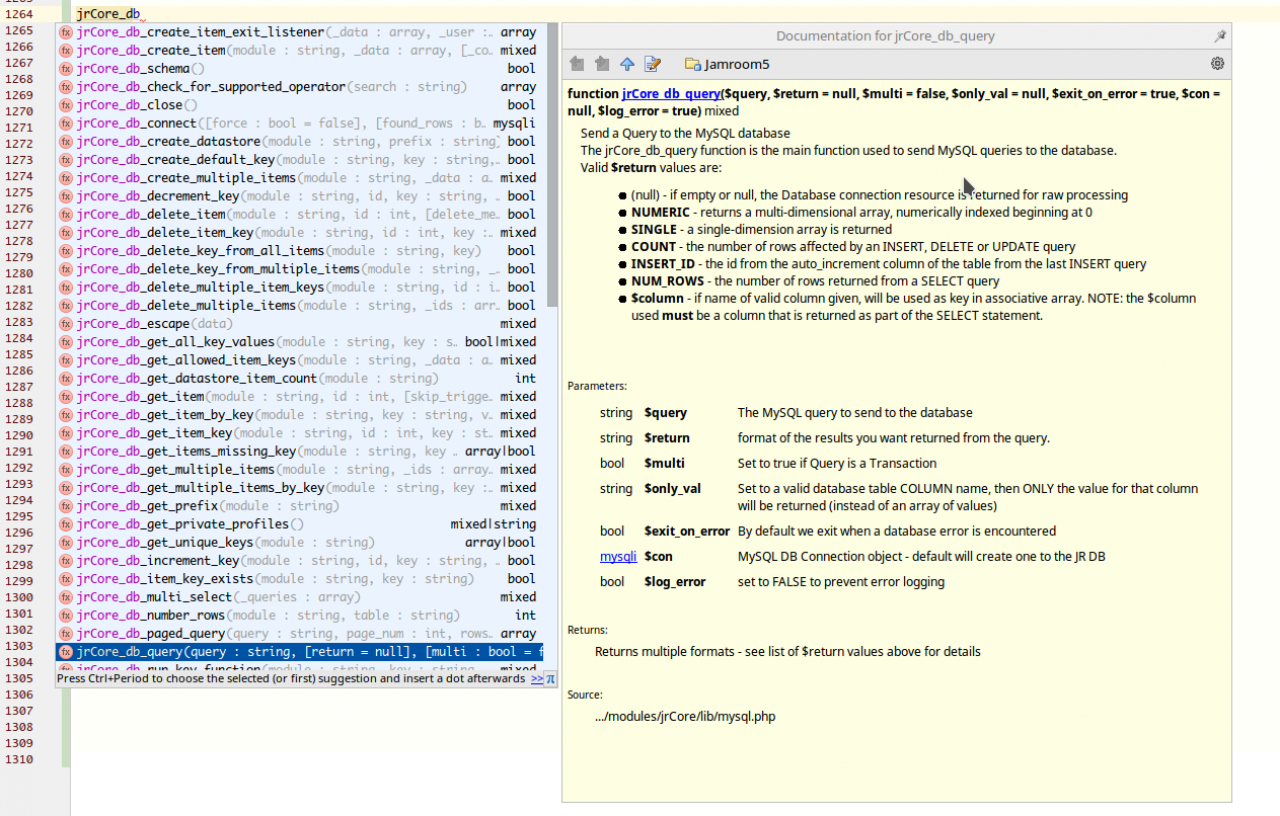Follow the mysqli type link
The image size is (1280, 816).
tap(618, 556)
